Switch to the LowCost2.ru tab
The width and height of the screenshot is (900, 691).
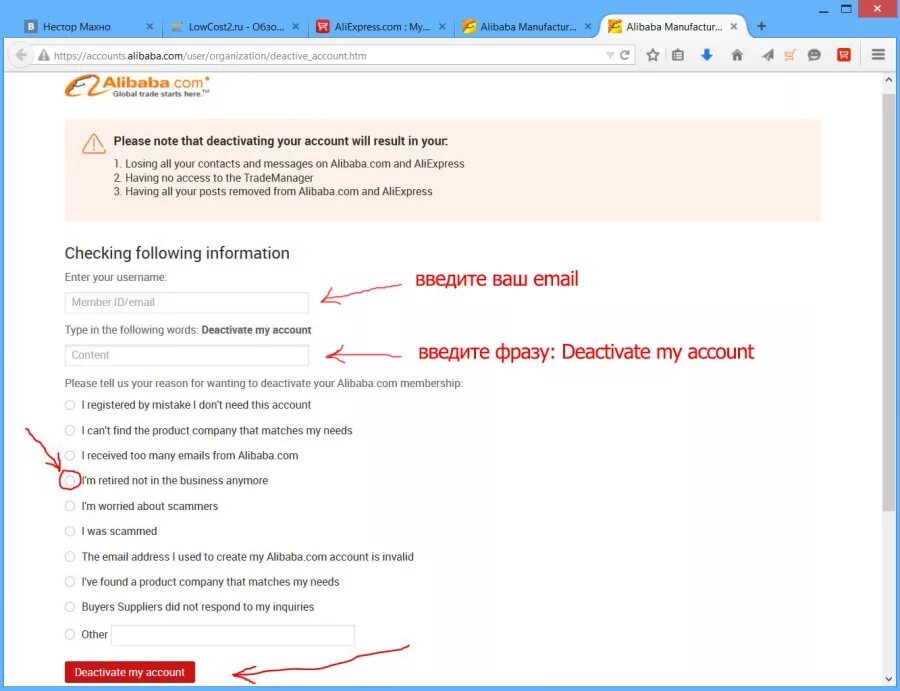click(236, 26)
